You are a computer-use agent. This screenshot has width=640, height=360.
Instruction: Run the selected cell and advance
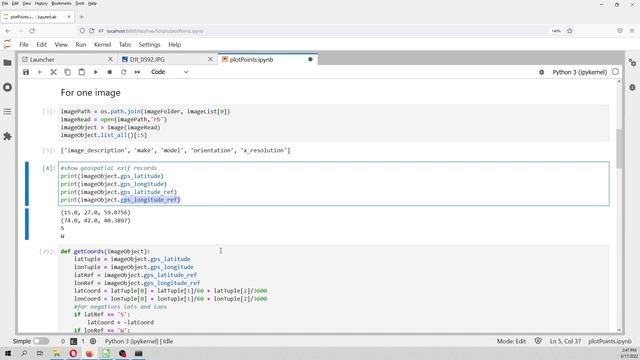[96, 72]
